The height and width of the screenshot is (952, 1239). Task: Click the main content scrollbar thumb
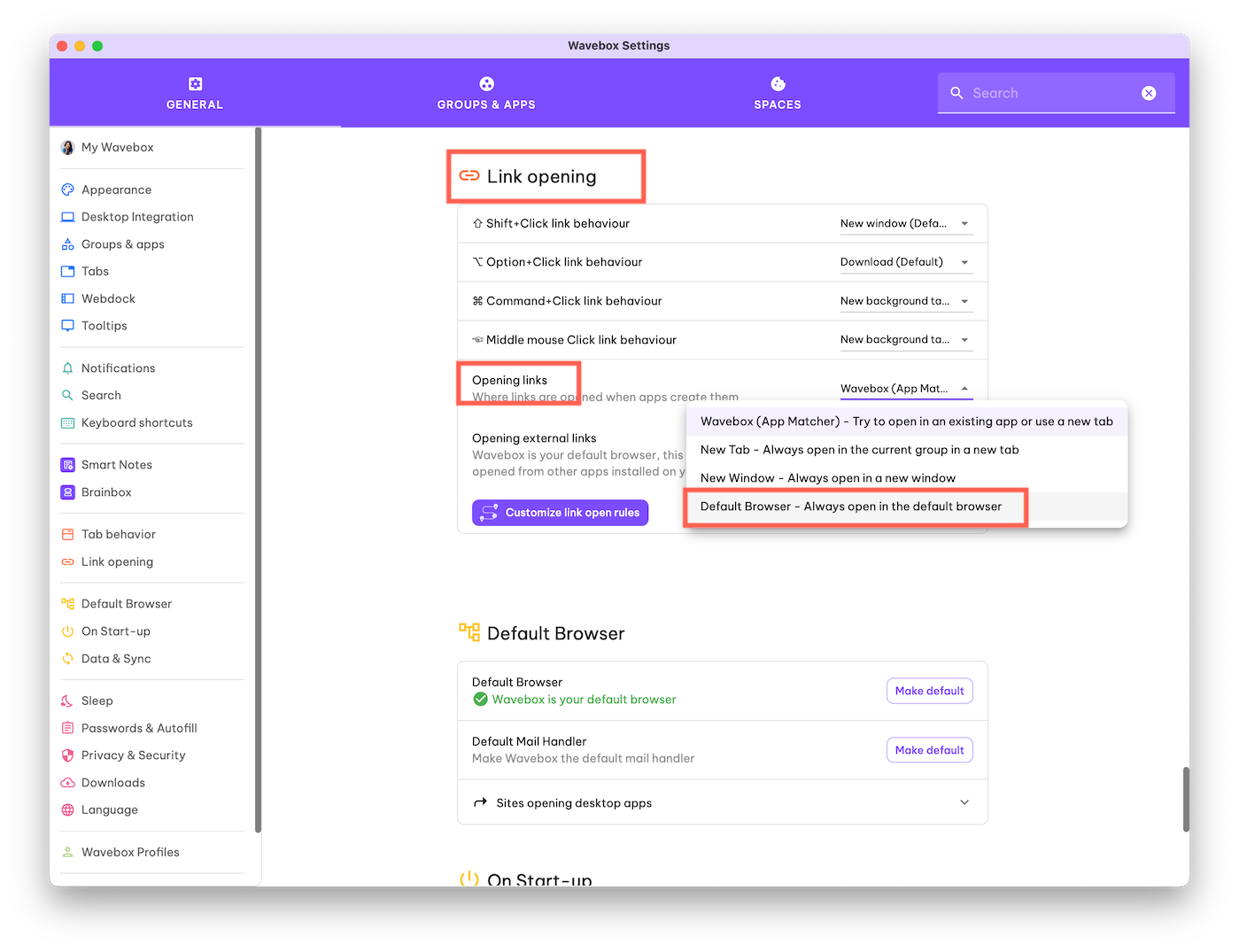pyautogui.click(x=1186, y=800)
